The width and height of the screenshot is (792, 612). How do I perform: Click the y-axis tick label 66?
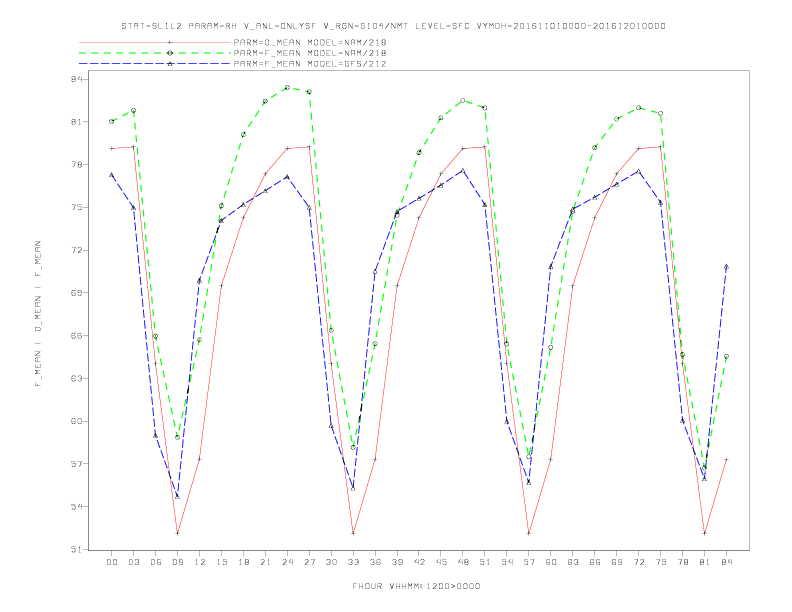point(76,336)
